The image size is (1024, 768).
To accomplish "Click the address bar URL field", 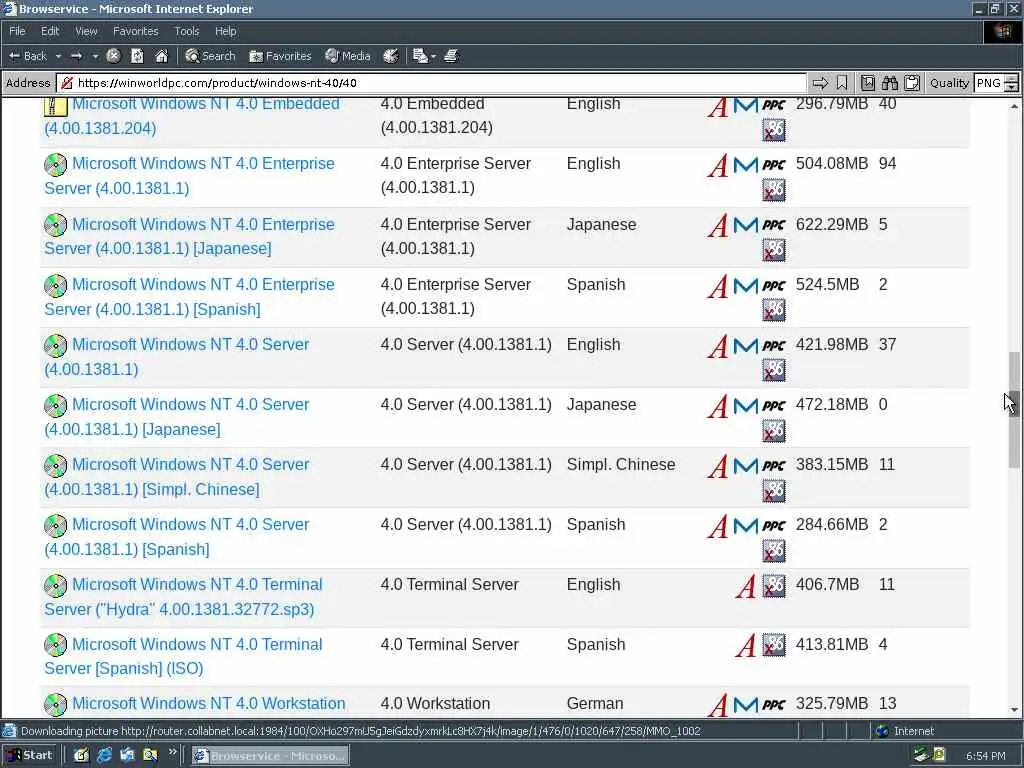I will coord(432,83).
